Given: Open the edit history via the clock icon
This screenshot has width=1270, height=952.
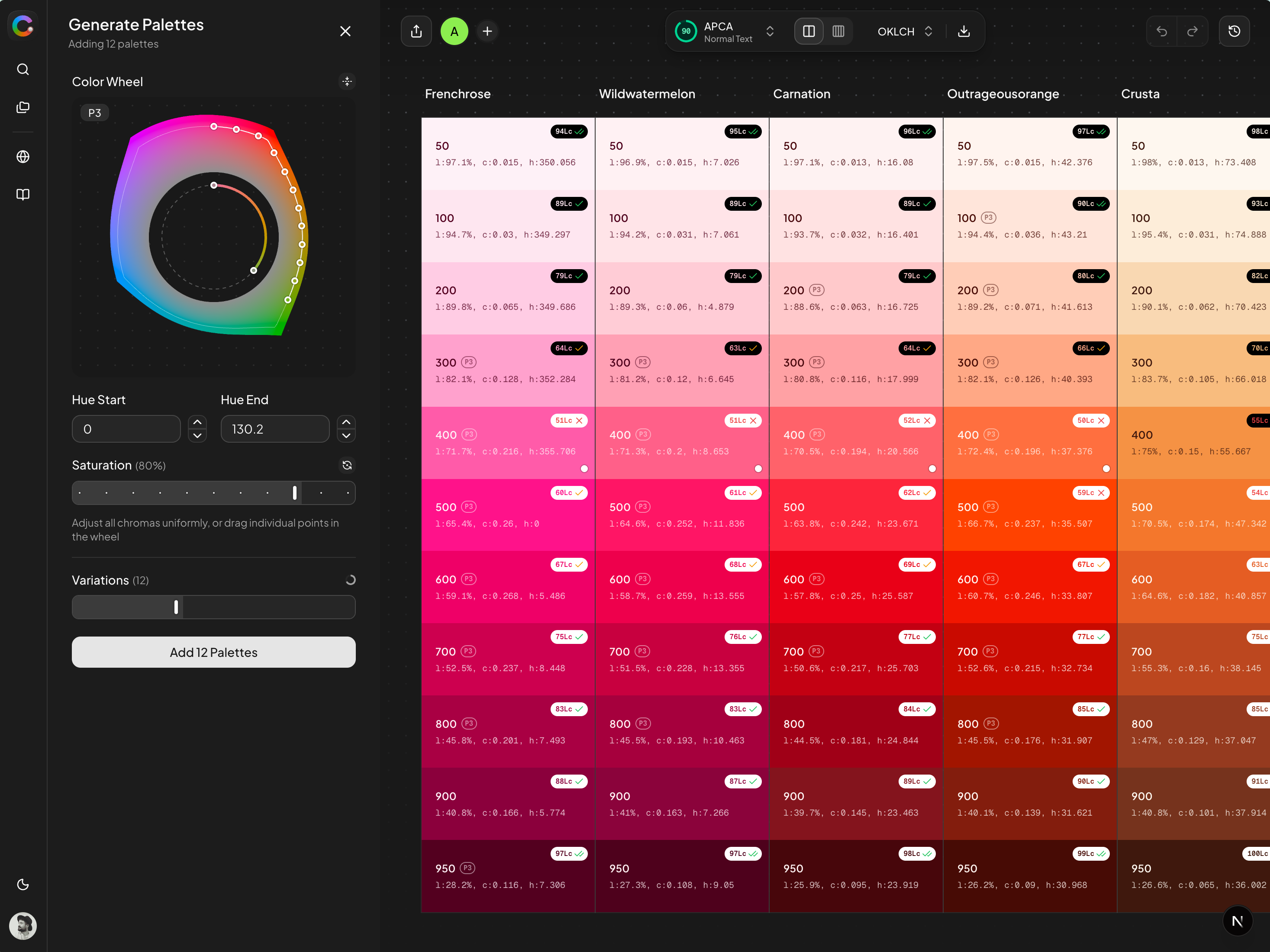Looking at the screenshot, I should [1235, 31].
